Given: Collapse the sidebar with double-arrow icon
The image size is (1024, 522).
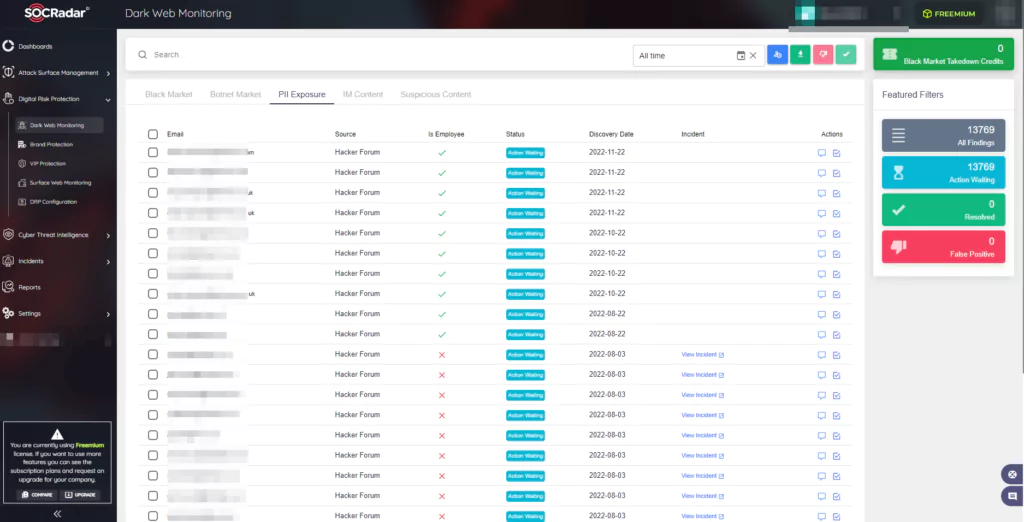Looking at the screenshot, I should pos(57,514).
